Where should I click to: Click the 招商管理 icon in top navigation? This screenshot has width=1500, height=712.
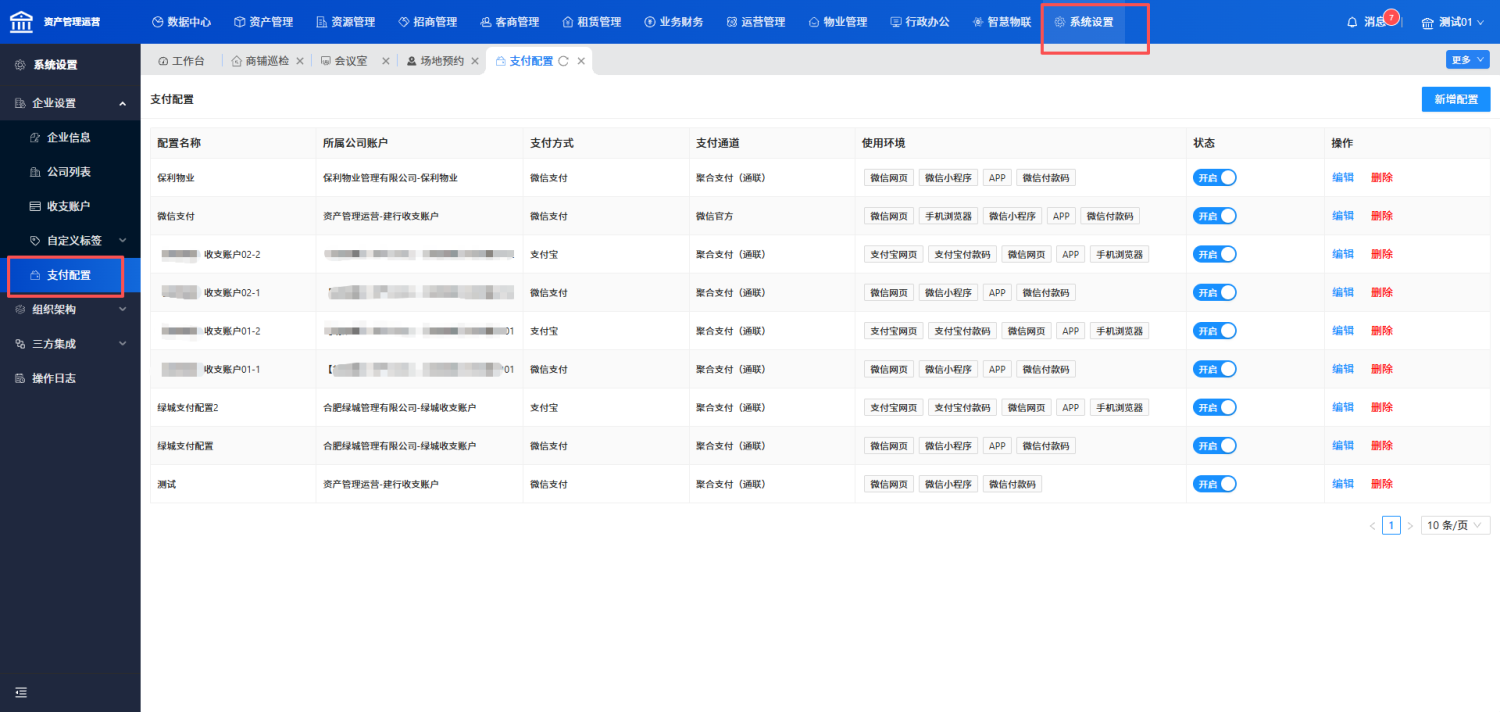pyautogui.click(x=403, y=22)
